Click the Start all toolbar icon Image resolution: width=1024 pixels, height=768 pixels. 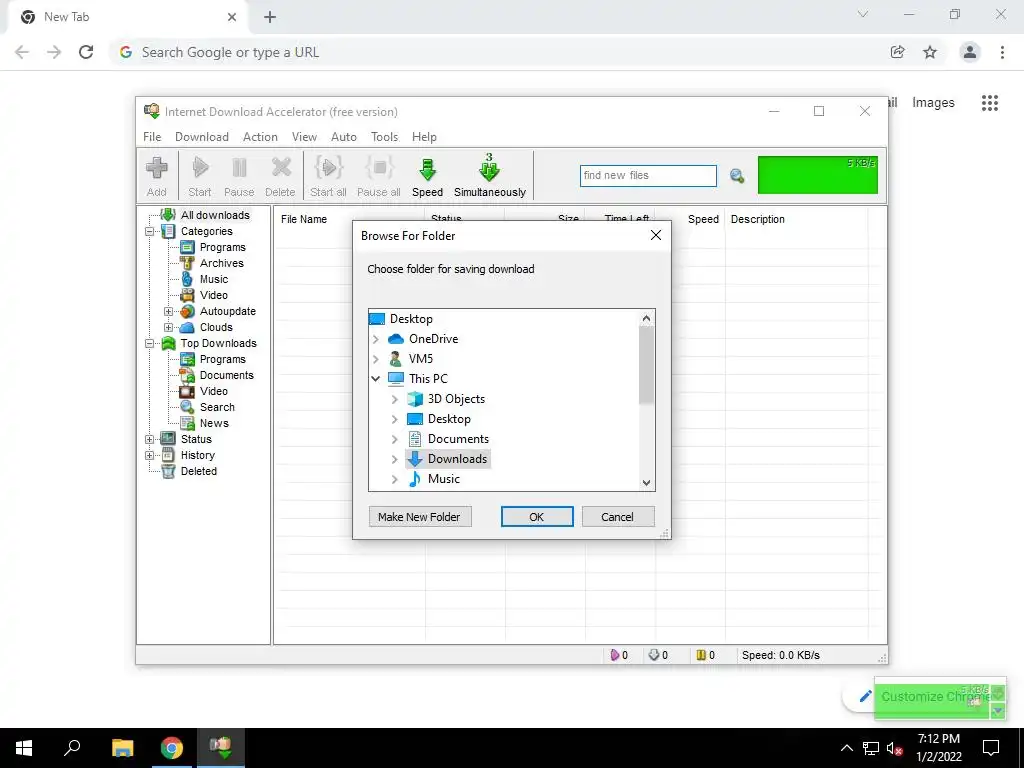pyautogui.click(x=328, y=176)
